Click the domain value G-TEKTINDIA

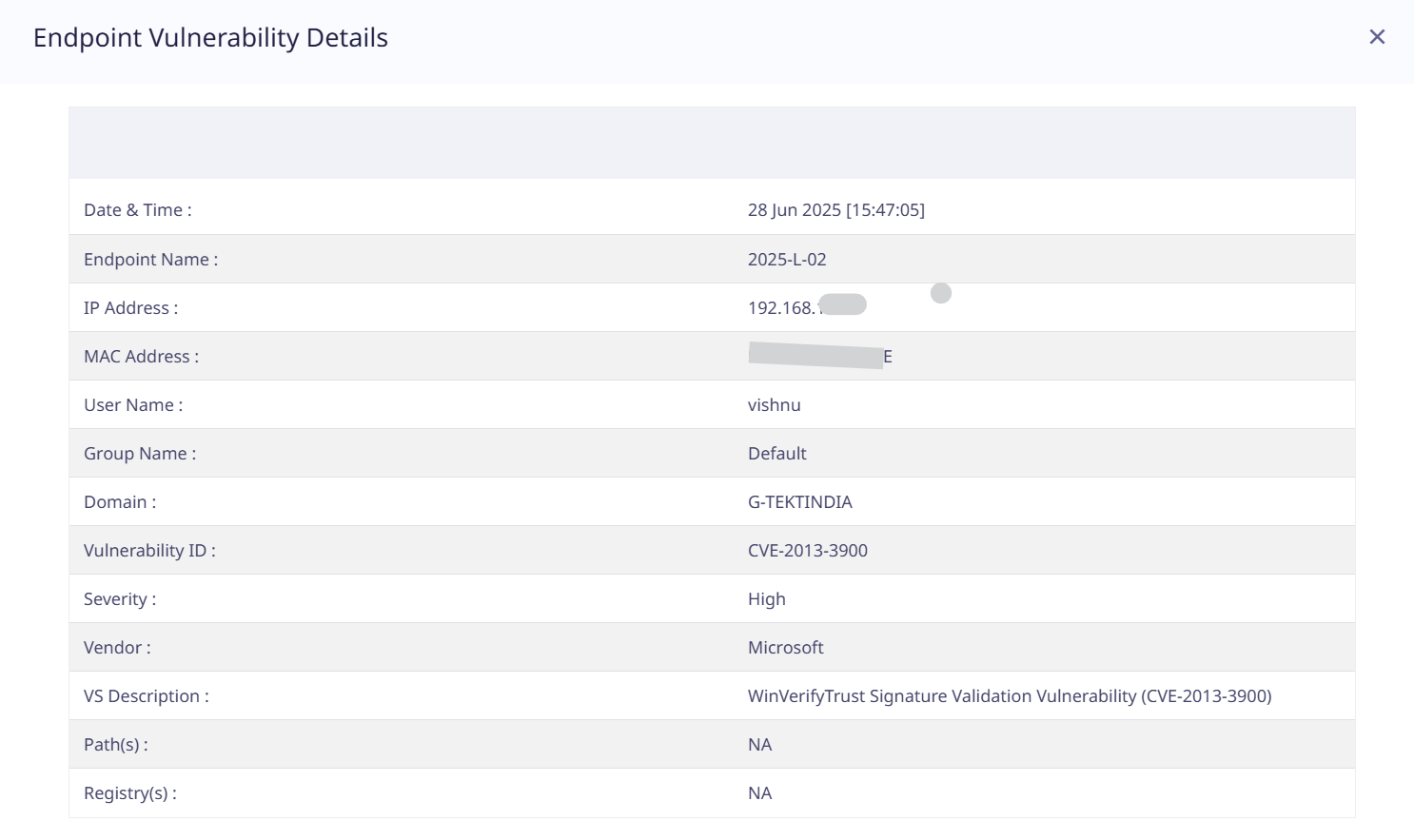coord(800,502)
